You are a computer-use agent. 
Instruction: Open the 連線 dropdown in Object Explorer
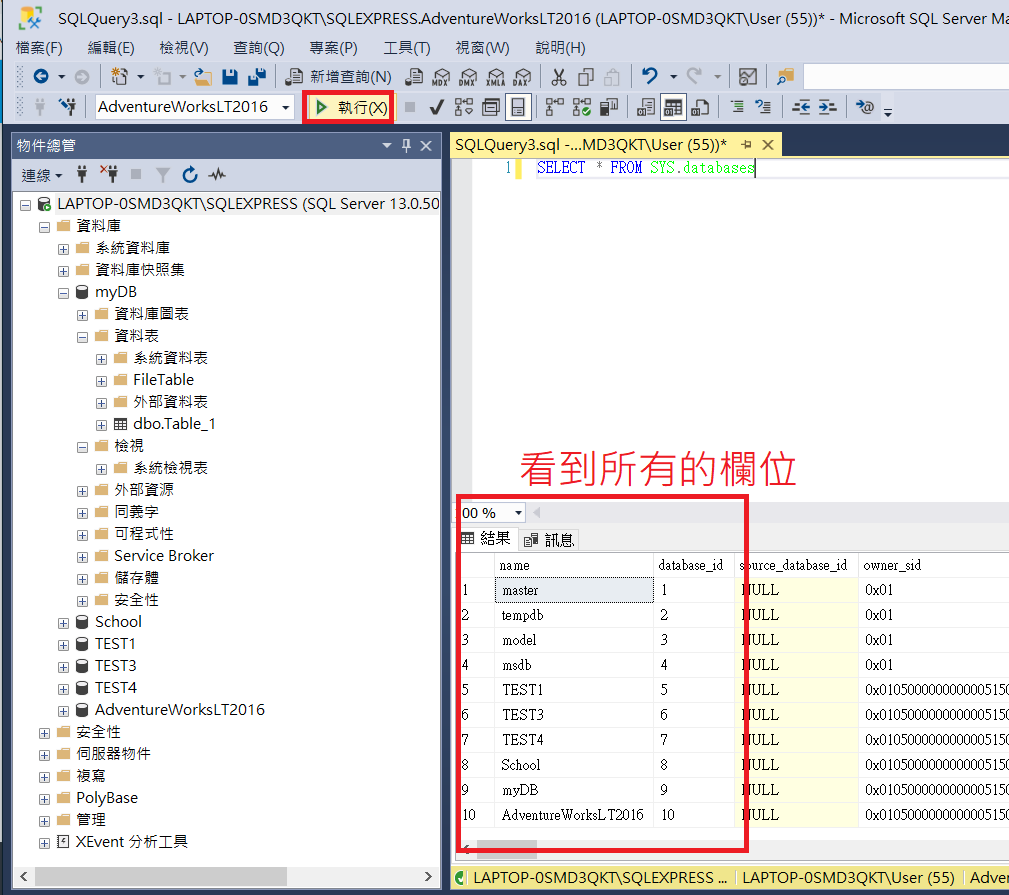point(42,175)
